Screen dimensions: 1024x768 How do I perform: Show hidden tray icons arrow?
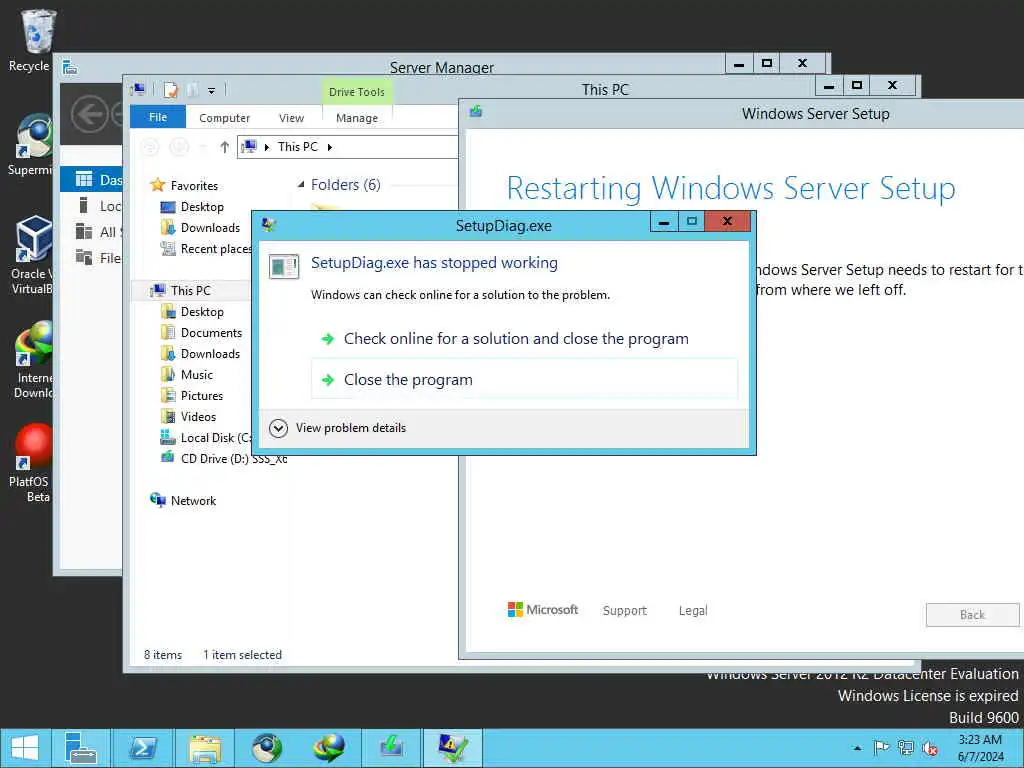click(x=857, y=748)
